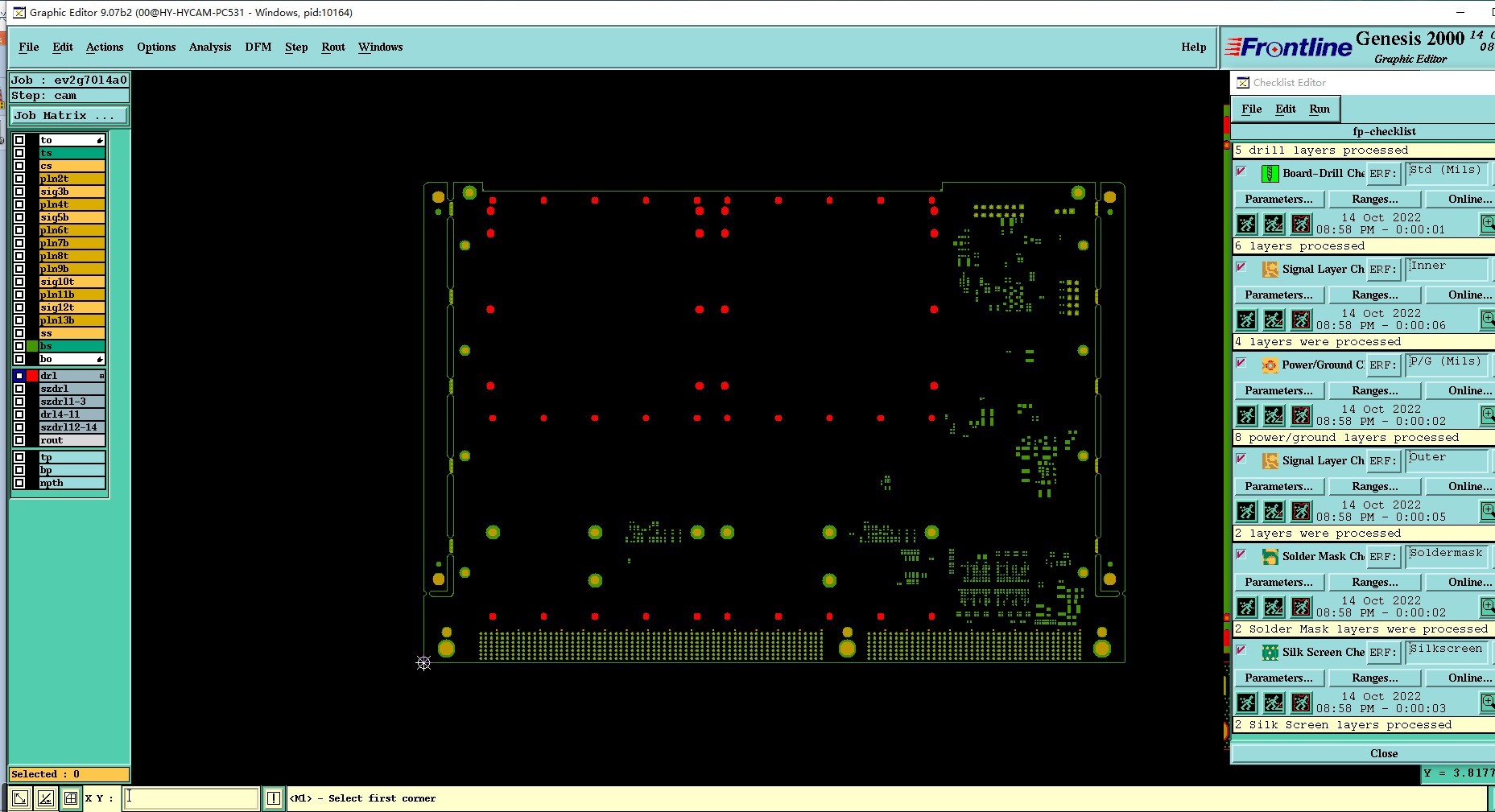Click the Power/Ground Check icon
This screenshot has height=812, width=1495.
pos(1270,365)
